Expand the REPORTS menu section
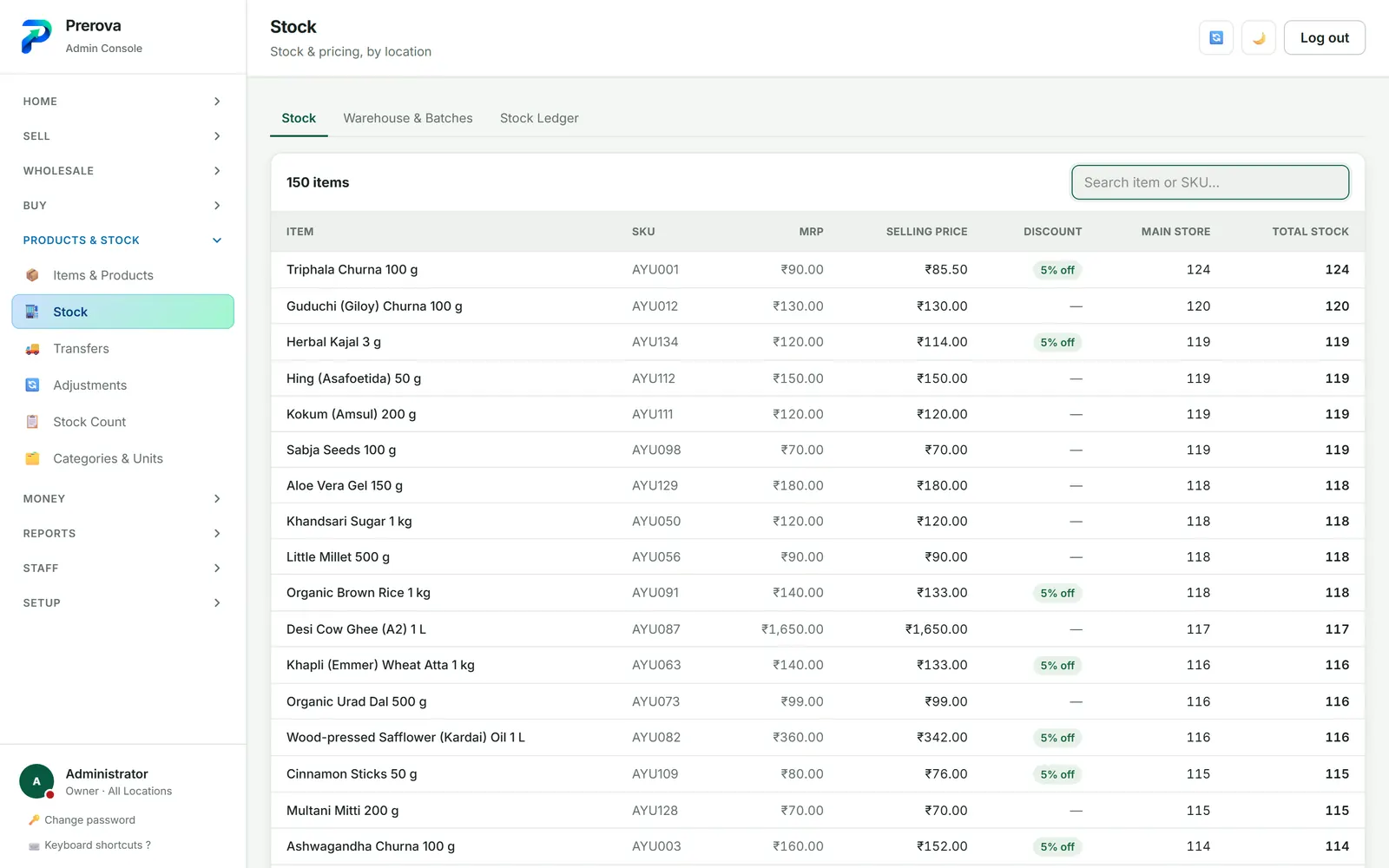 (122, 534)
